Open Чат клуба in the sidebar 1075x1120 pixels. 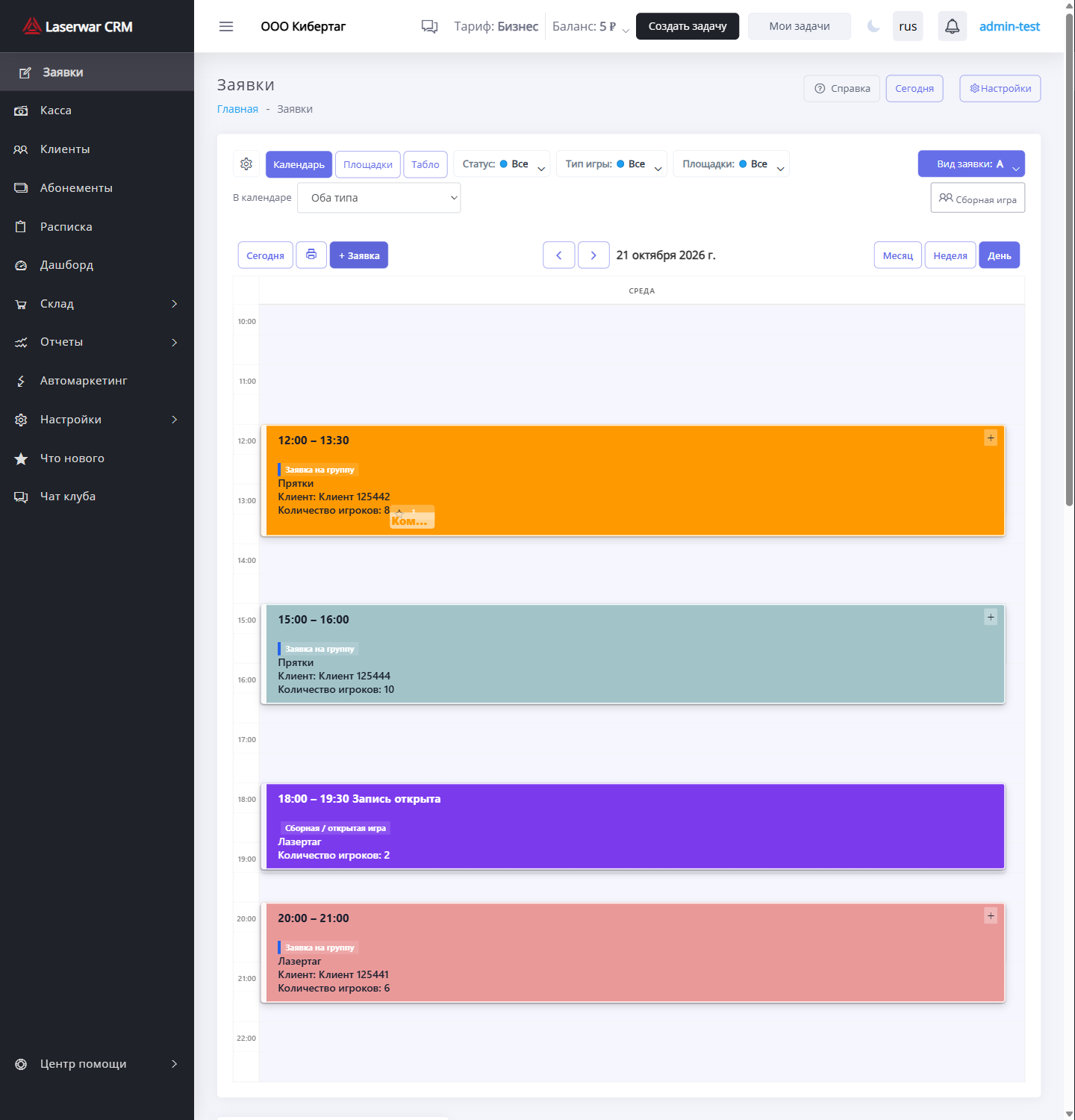point(97,497)
